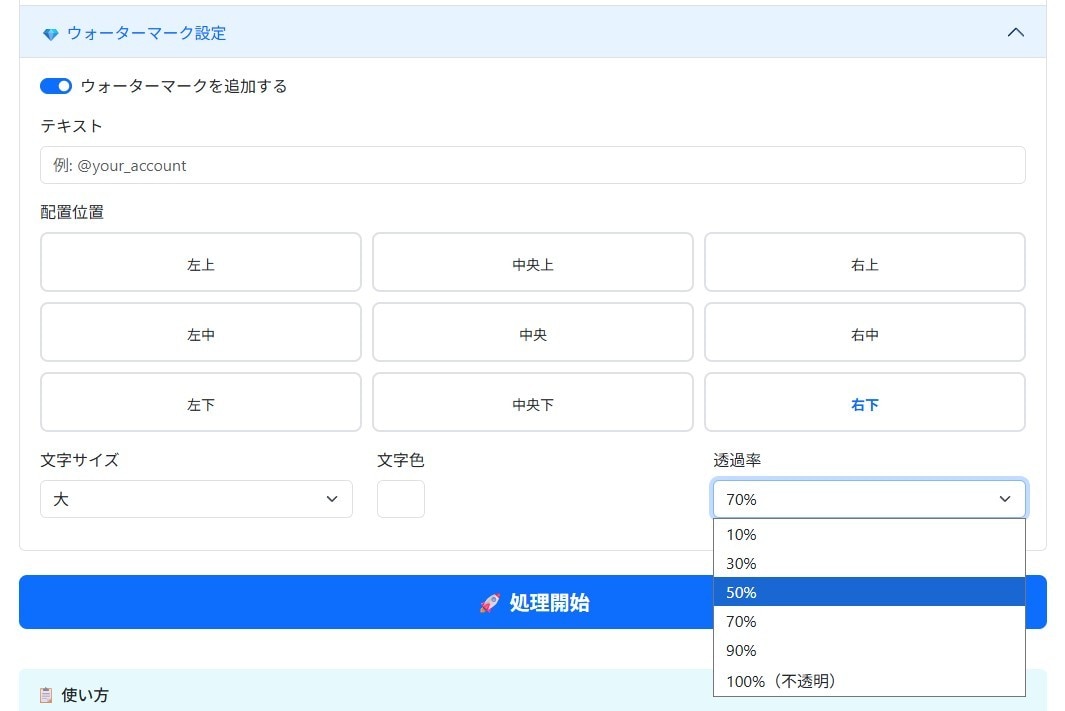Click the 中央上 position button
Screen dimensions: 1065x711
532,262
